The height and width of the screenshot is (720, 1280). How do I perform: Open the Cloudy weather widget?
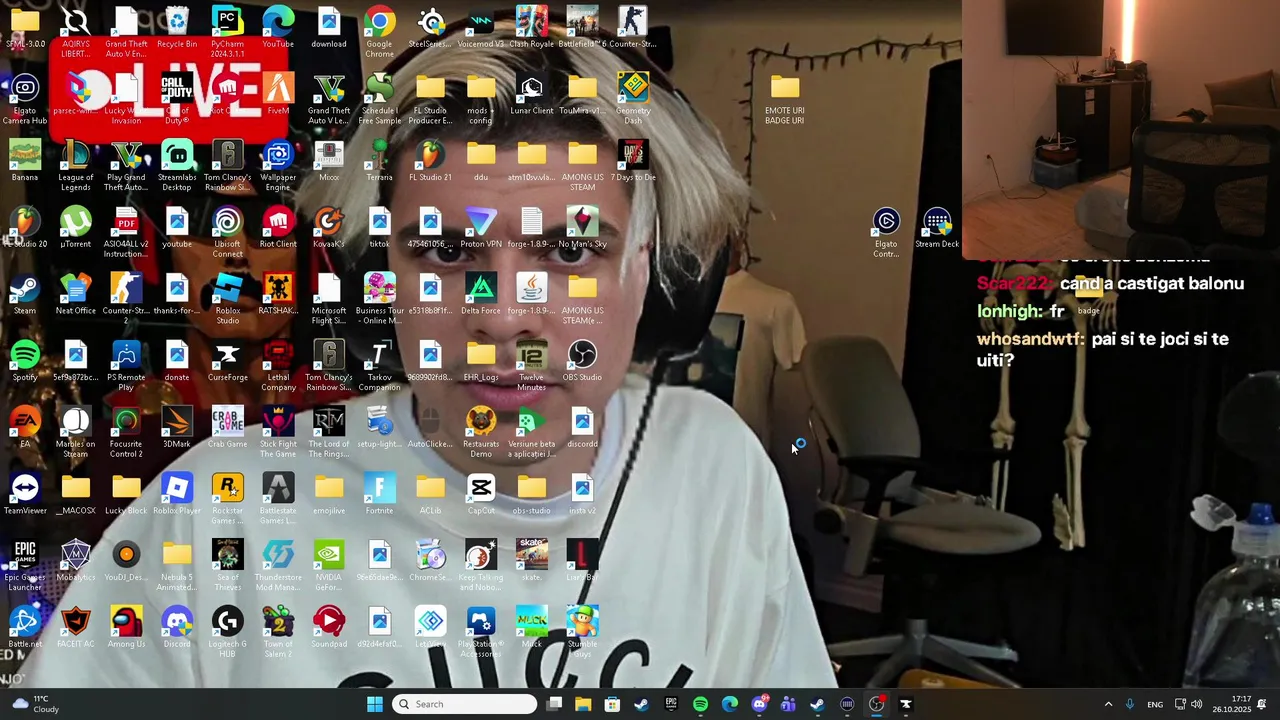click(x=36, y=704)
